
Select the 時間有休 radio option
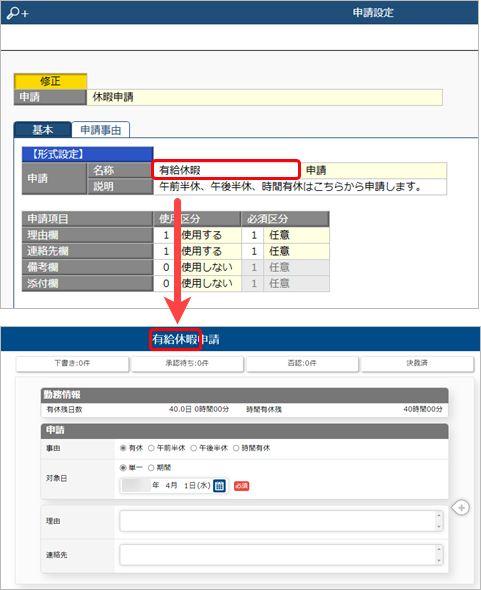236,448
